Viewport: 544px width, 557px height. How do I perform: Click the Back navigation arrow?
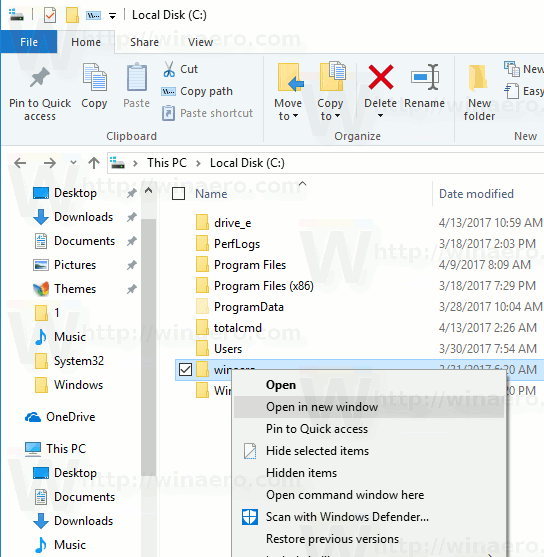20,163
